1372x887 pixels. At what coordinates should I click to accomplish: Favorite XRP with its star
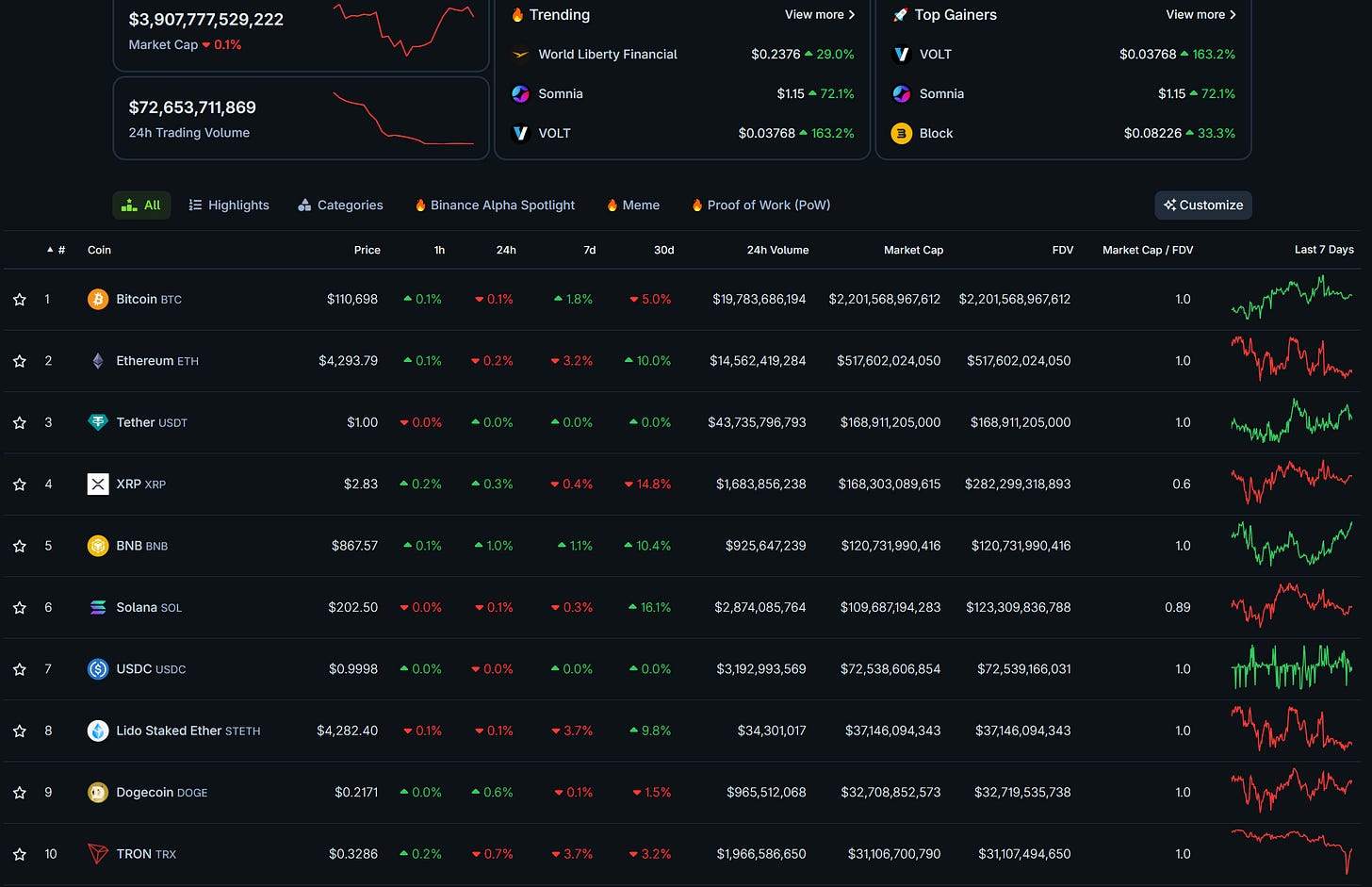point(20,485)
